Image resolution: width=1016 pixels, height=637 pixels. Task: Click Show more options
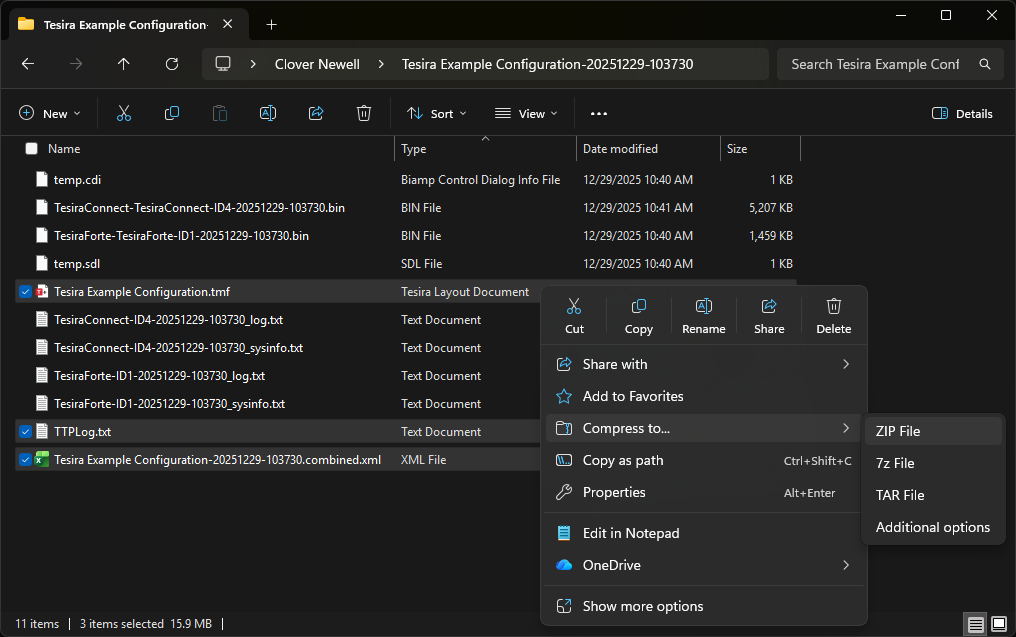[643, 605]
